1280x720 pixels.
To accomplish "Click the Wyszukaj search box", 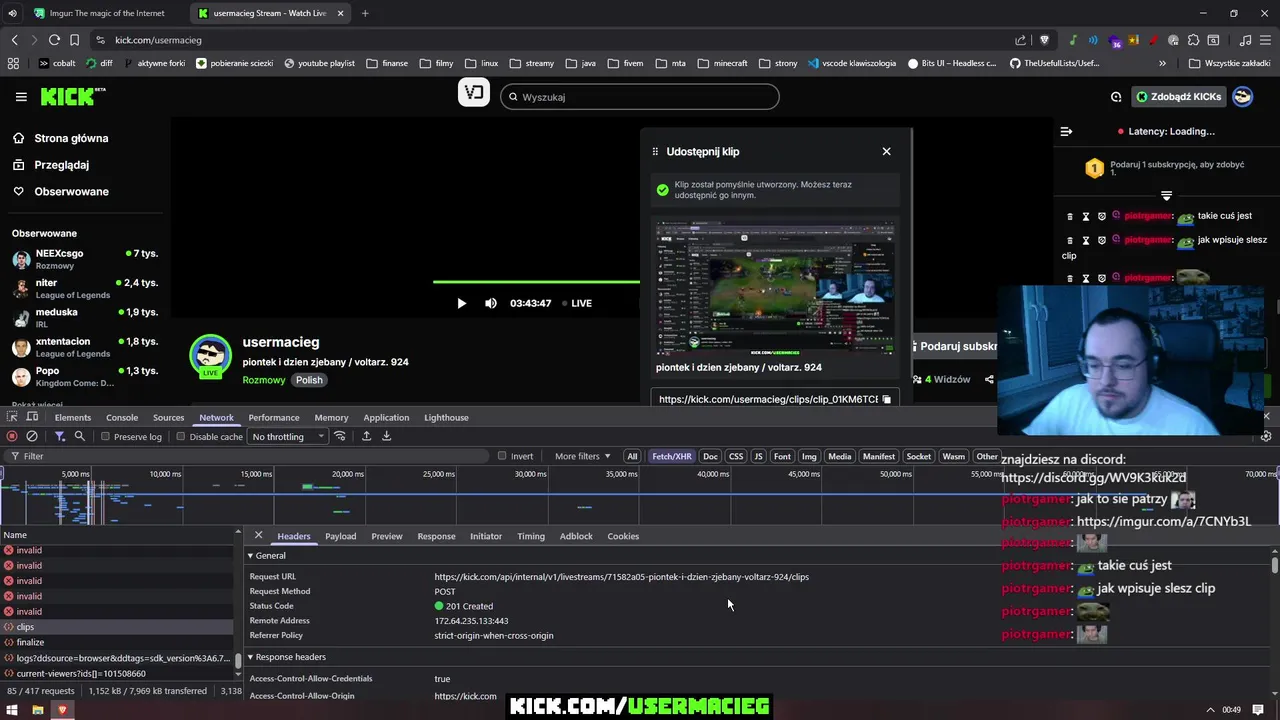I will coord(640,97).
